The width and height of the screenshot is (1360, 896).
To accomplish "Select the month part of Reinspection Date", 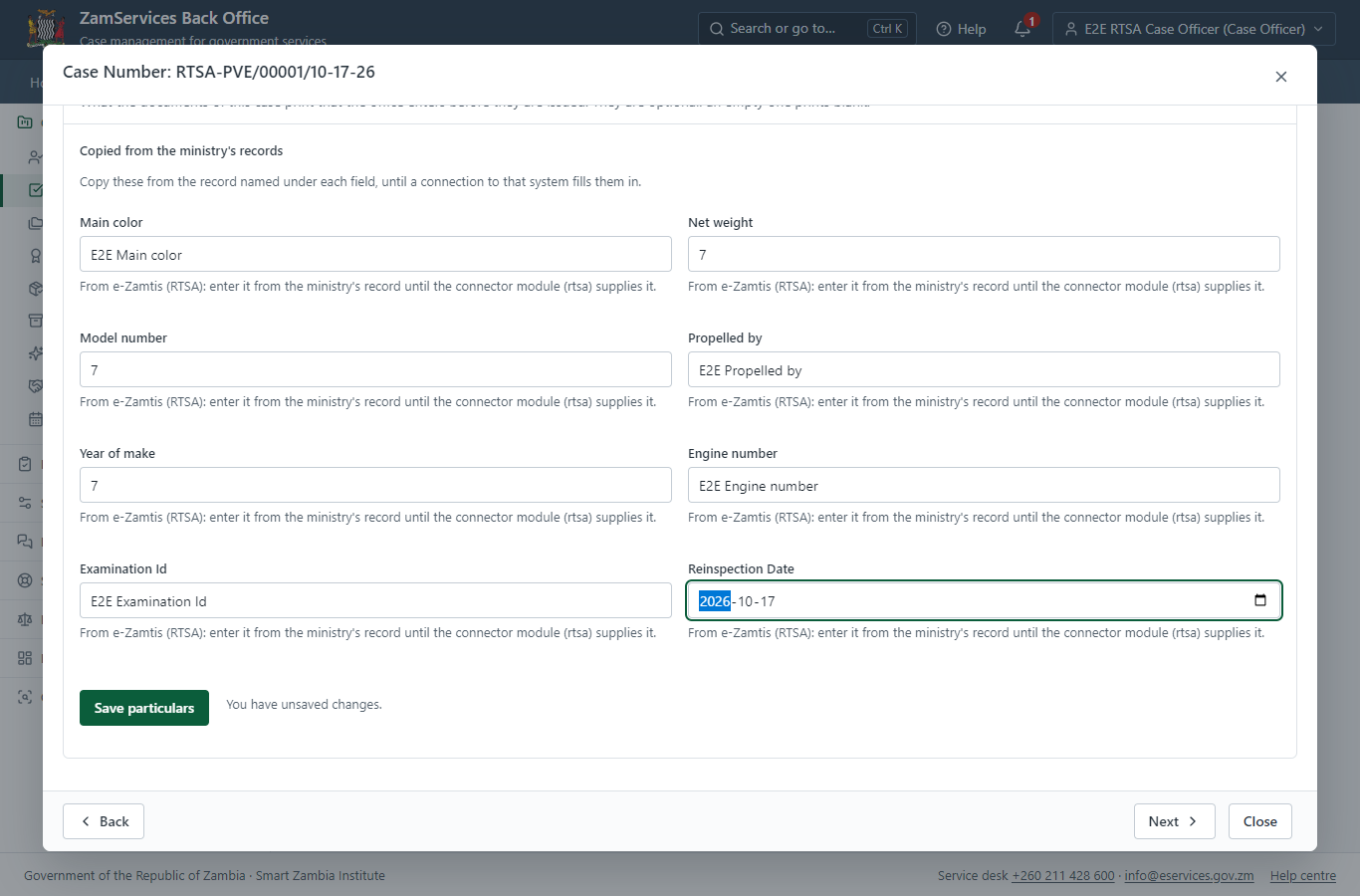I will pyautogui.click(x=746, y=601).
